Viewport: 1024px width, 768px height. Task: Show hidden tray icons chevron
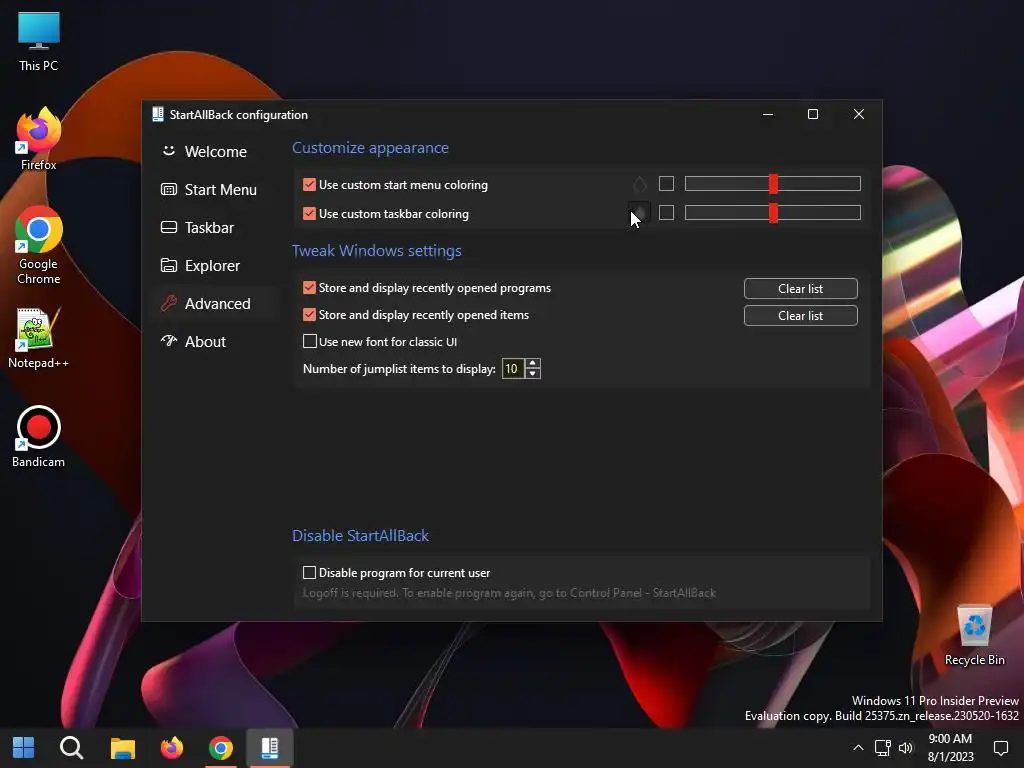point(858,747)
